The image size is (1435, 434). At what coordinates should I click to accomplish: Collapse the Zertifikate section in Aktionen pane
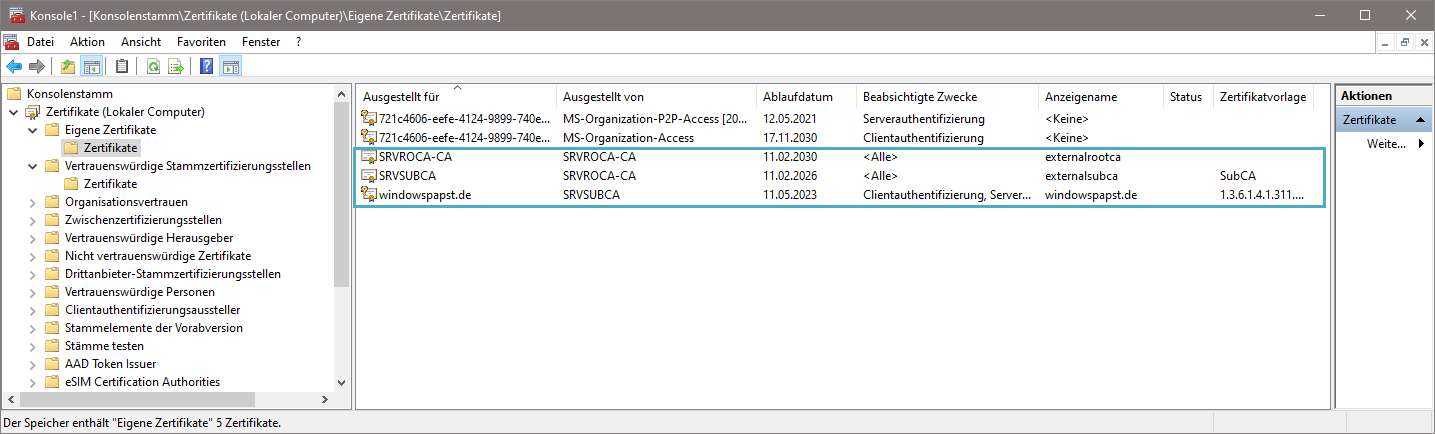tap(1418, 120)
